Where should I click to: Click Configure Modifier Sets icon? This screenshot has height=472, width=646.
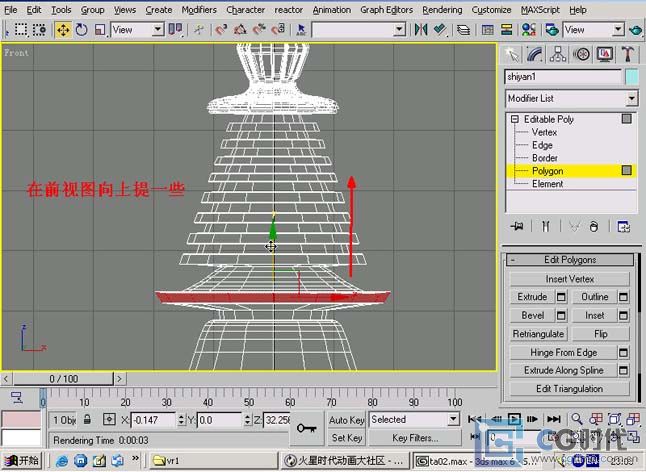click(623, 226)
